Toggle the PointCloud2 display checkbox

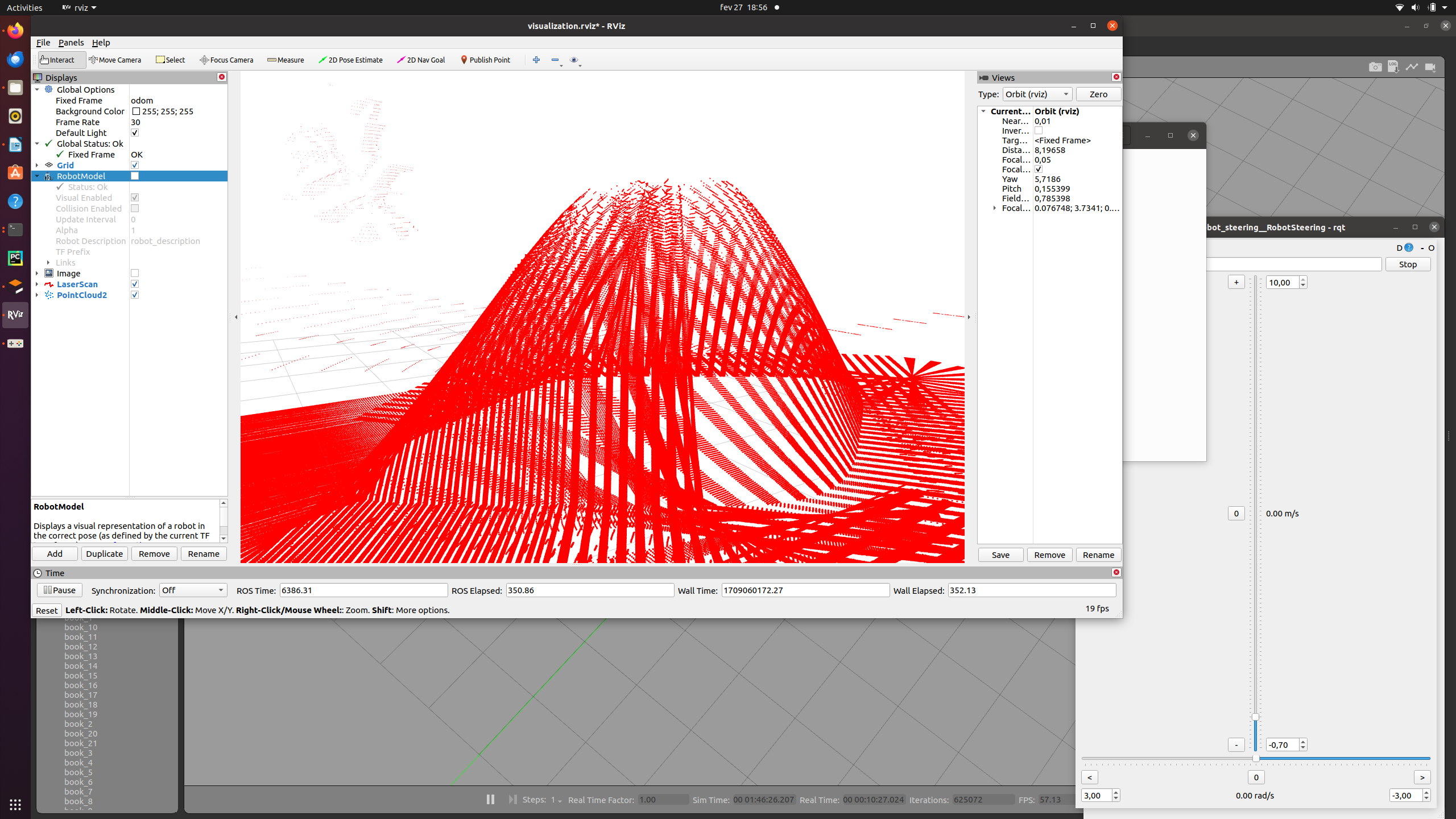[x=135, y=295]
